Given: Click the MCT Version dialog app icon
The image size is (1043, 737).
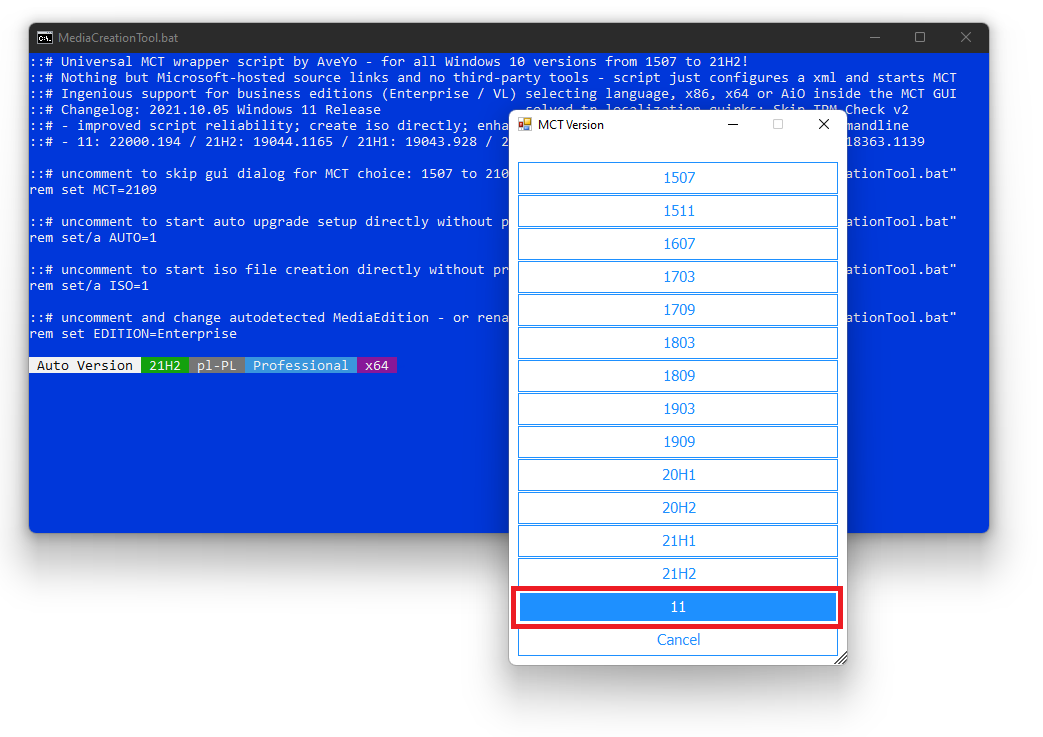Looking at the screenshot, I should click(x=525, y=124).
